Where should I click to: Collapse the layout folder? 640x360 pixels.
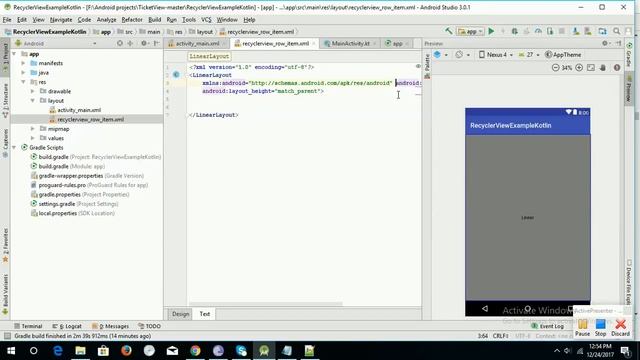[33, 101]
